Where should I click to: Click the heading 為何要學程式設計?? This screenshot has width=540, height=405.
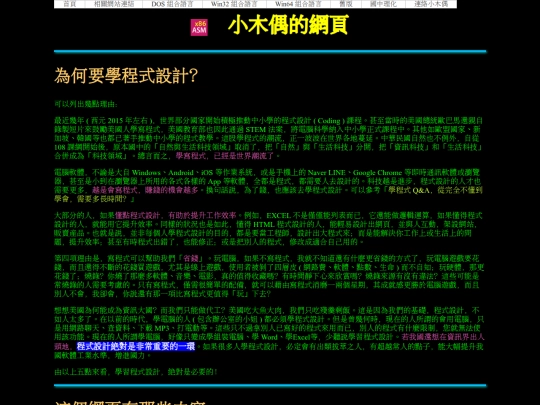pos(126,75)
